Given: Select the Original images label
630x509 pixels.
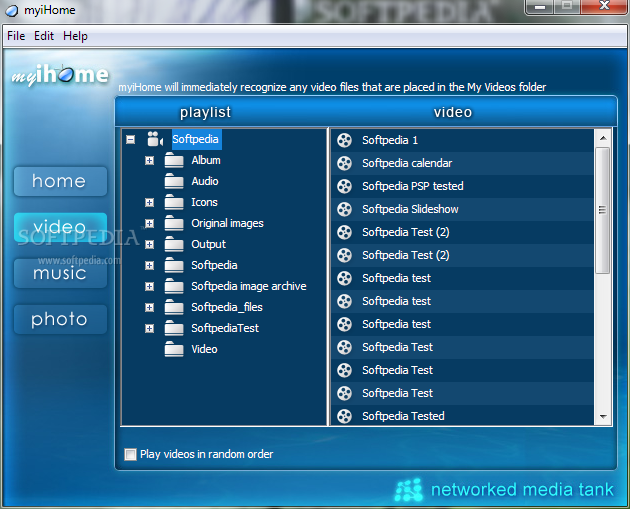Looking at the screenshot, I should [x=227, y=223].
